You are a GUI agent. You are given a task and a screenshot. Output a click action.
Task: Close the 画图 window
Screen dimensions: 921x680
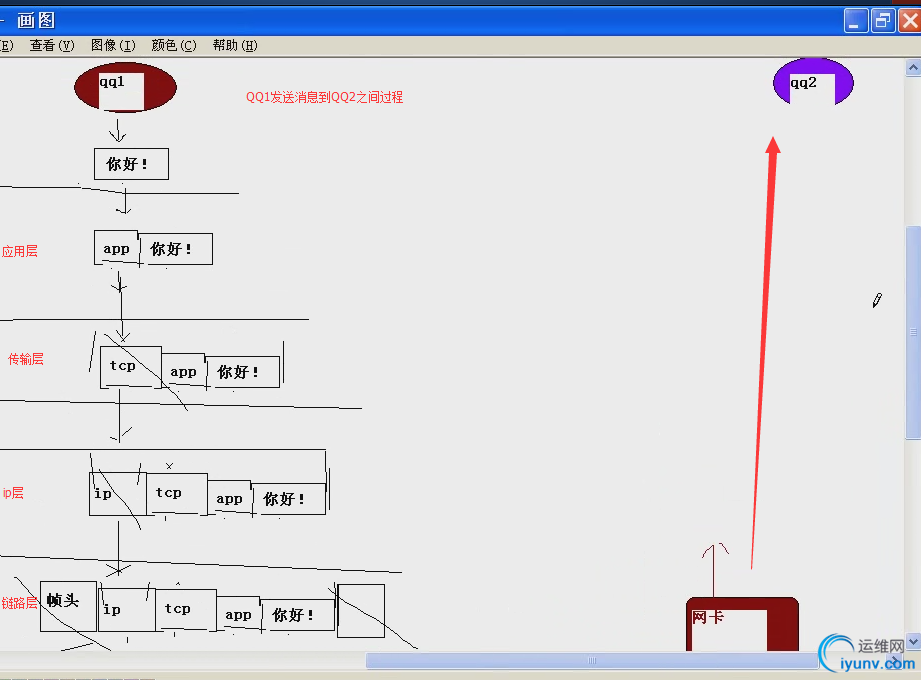coord(910,21)
